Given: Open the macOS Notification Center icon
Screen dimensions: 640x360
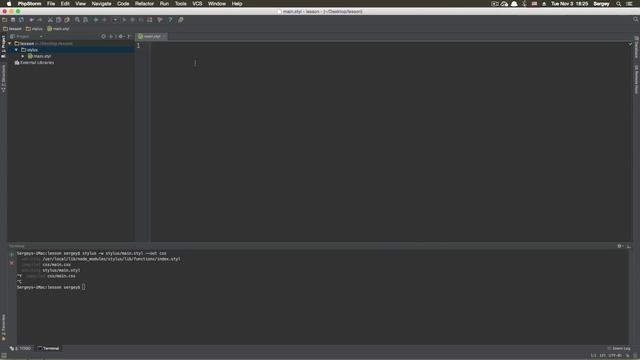Looking at the screenshot, I should (x=629, y=4).
